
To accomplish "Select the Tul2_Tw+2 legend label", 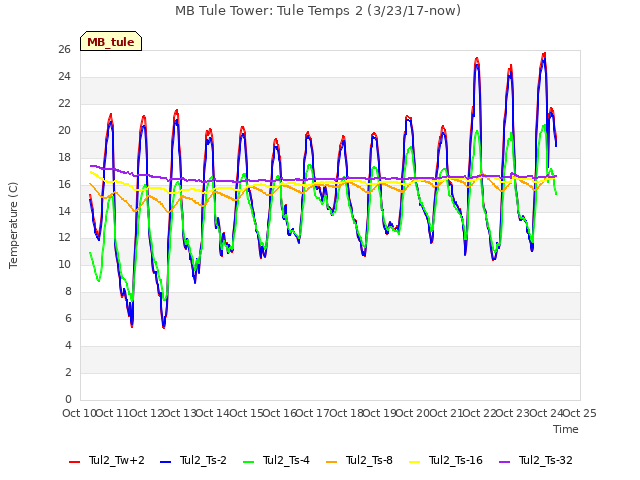I will pos(117,460).
